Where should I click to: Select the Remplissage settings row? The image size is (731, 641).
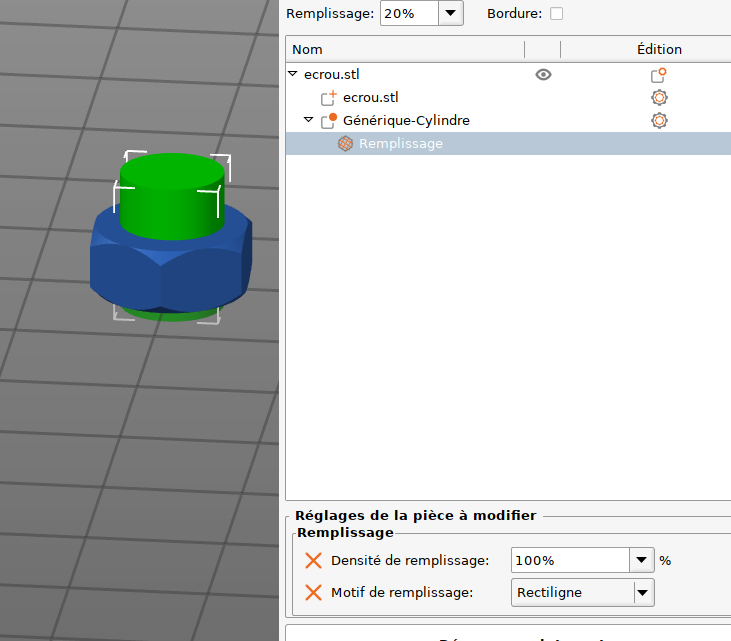click(508, 143)
